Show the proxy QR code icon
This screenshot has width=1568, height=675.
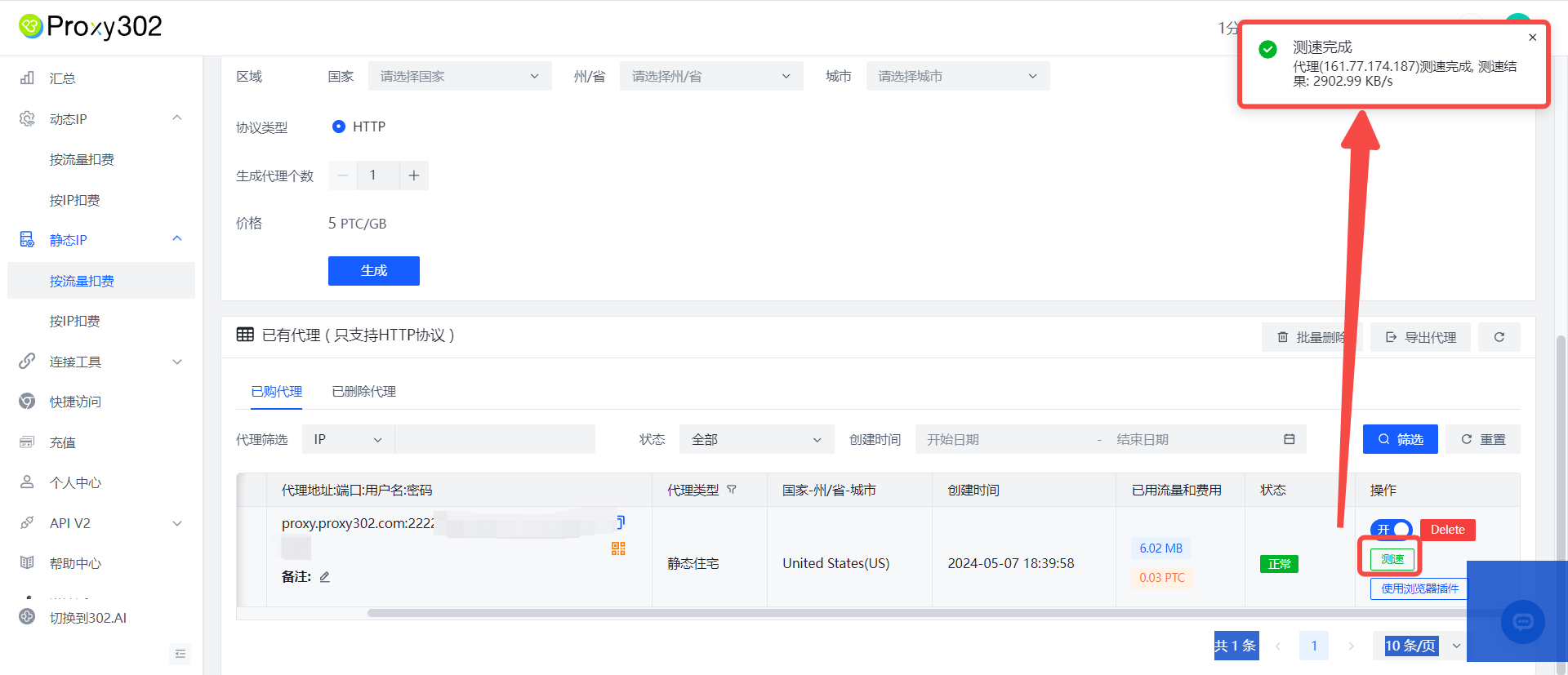point(618,548)
